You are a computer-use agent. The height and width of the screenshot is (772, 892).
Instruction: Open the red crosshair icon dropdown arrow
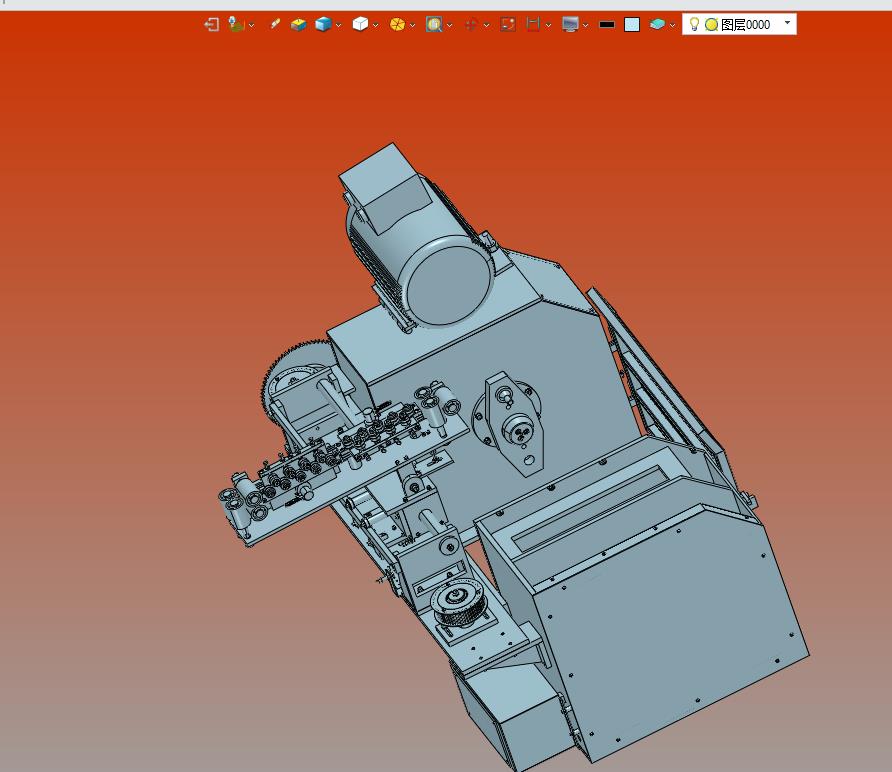pyautogui.click(x=486, y=25)
